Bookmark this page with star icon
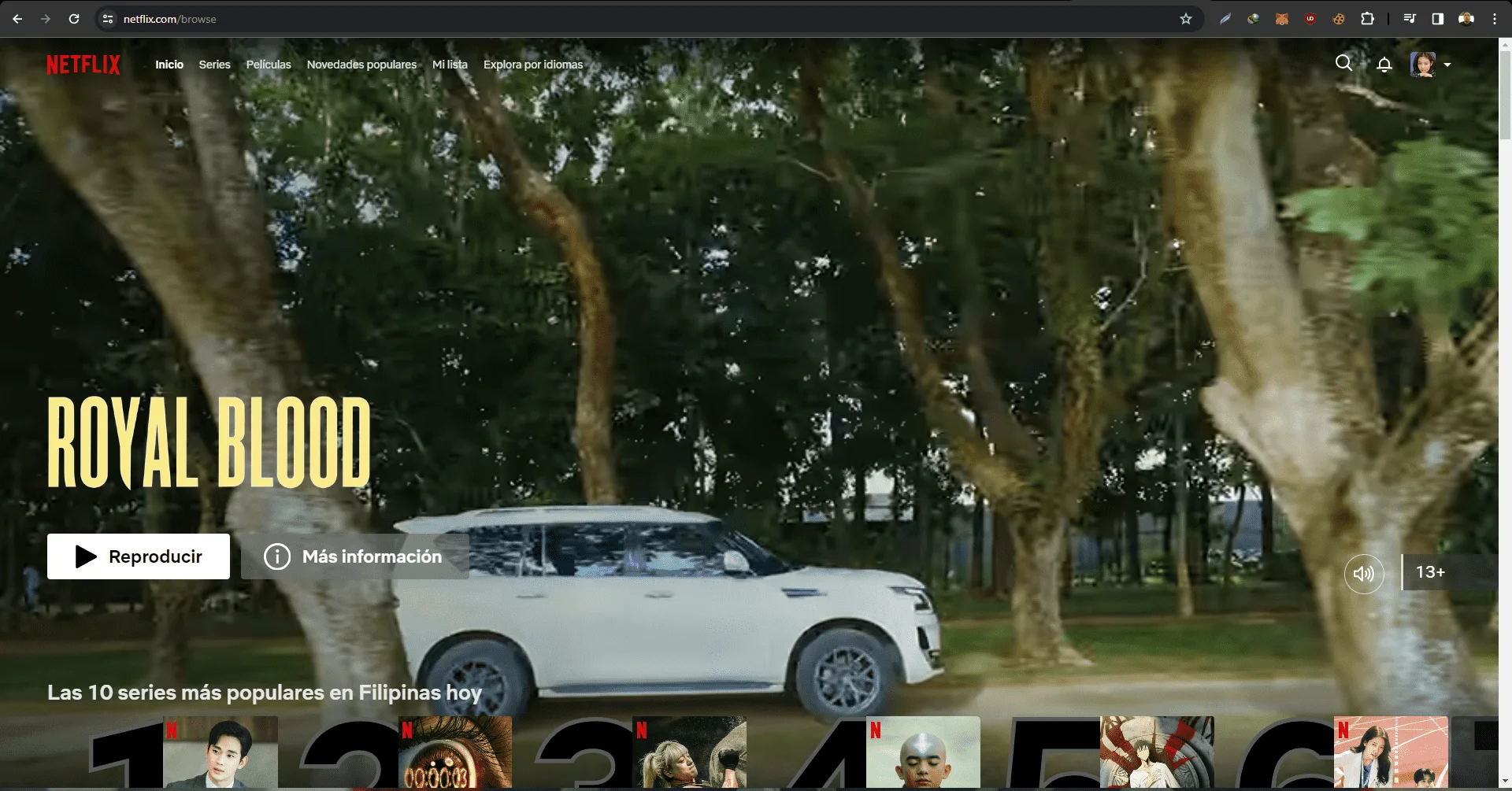The image size is (1512, 791). (1186, 19)
